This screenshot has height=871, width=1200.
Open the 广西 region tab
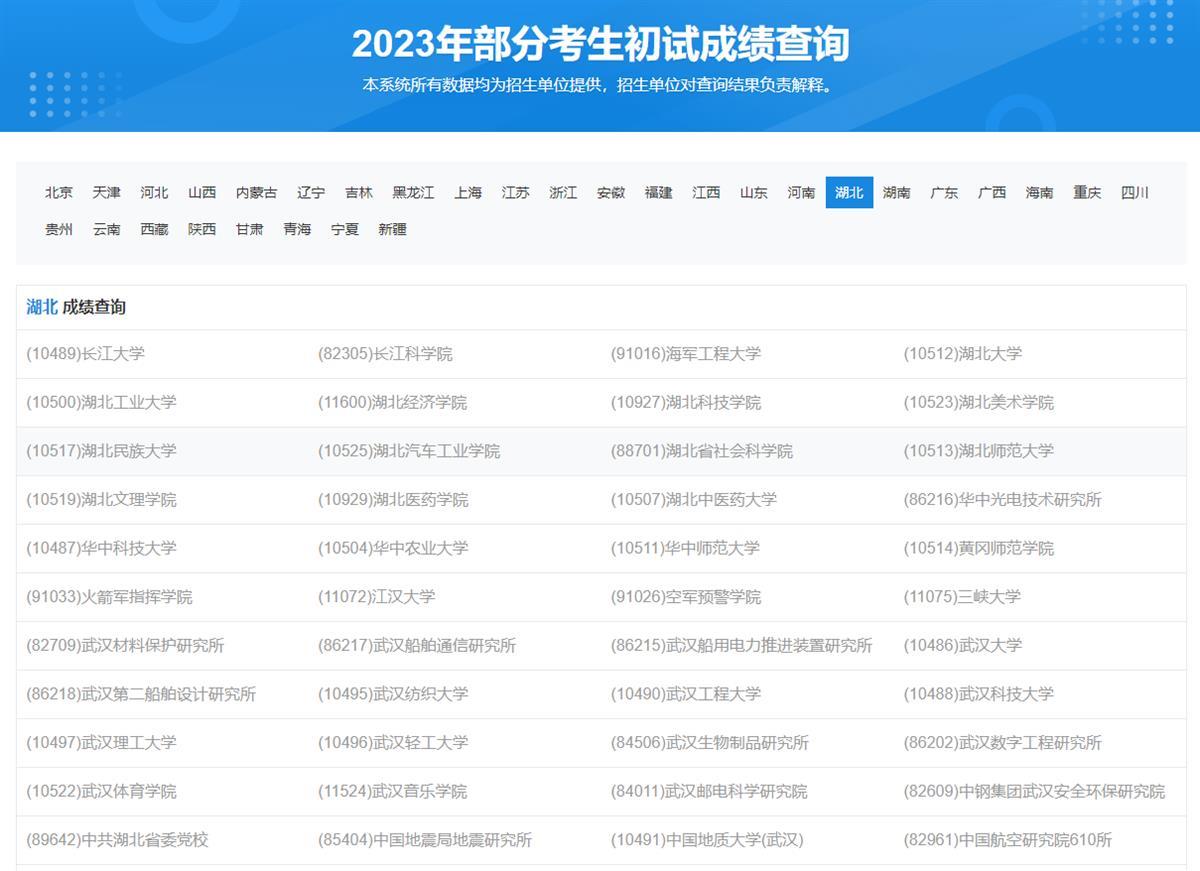click(x=993, y=193)
